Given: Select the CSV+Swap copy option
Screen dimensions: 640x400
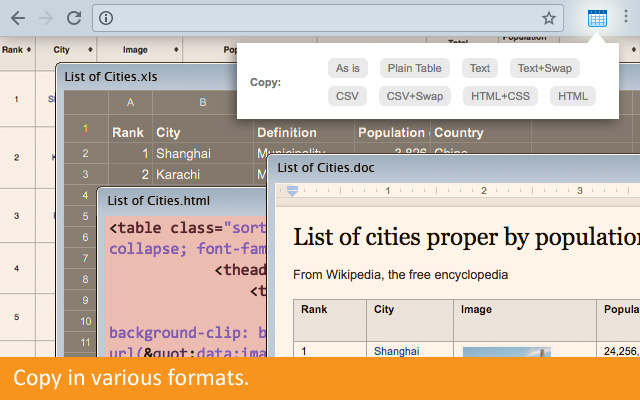Looking at the screenshot, I should pos(414,96).
